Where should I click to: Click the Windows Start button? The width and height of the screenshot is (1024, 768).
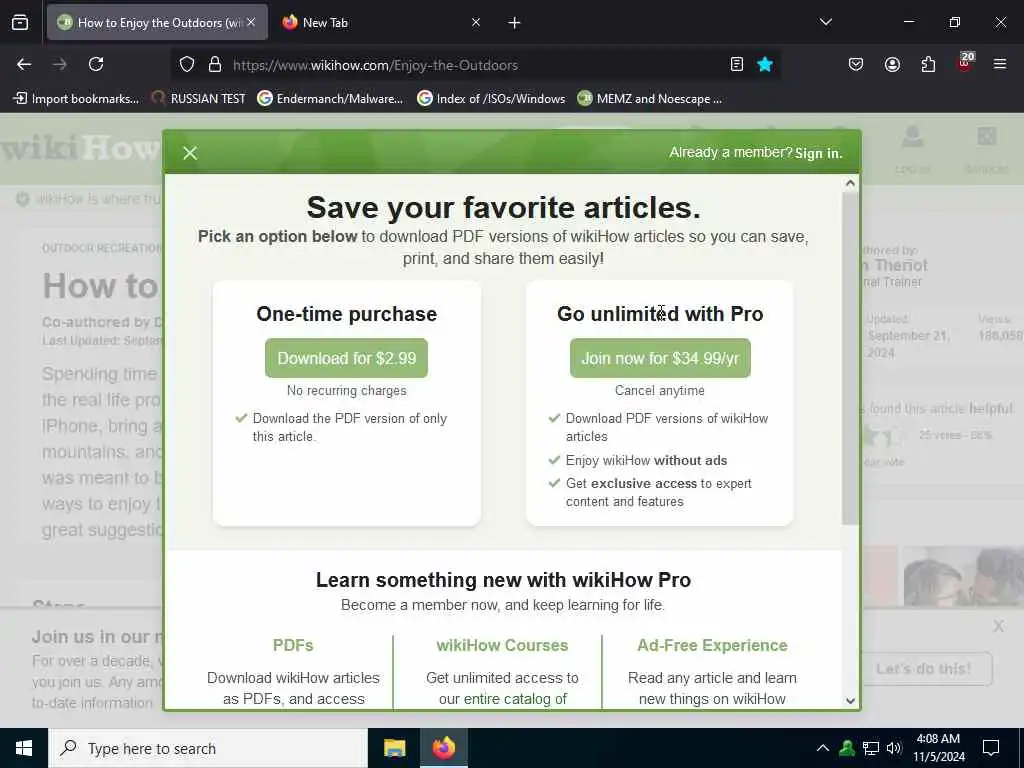[x=24, y=748]
